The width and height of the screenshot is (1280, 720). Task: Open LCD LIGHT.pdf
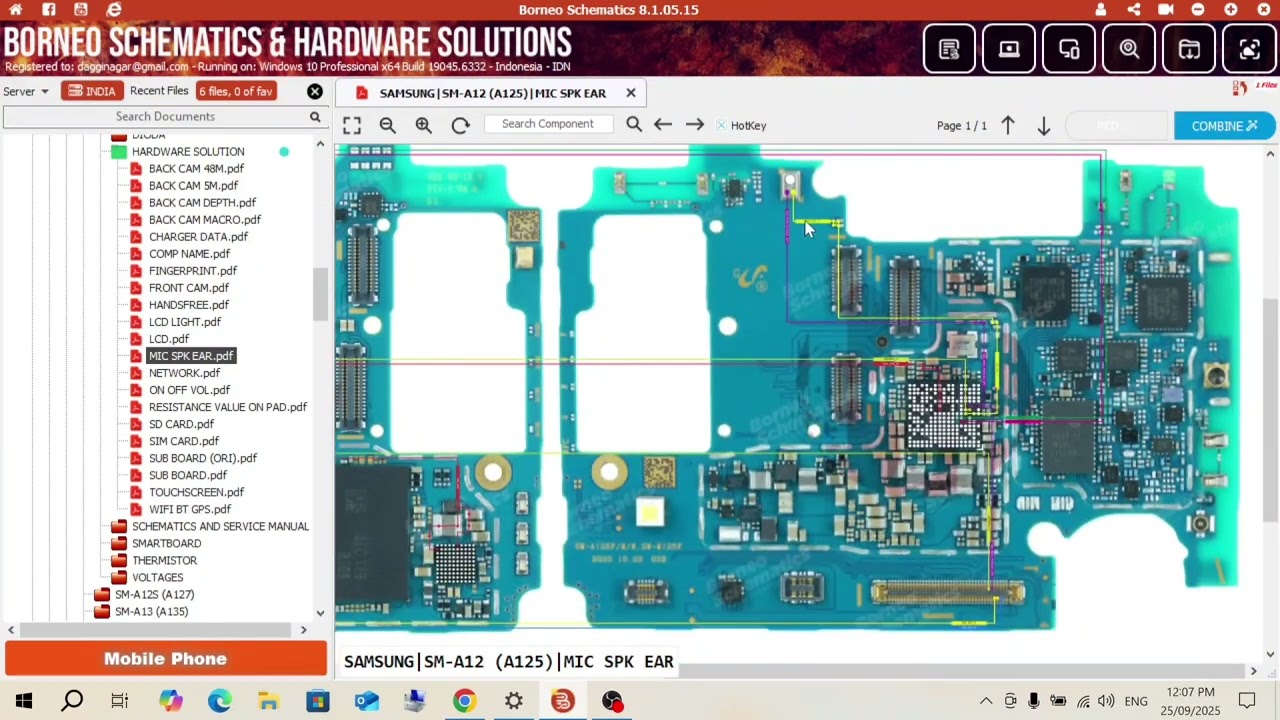point(184,322)
